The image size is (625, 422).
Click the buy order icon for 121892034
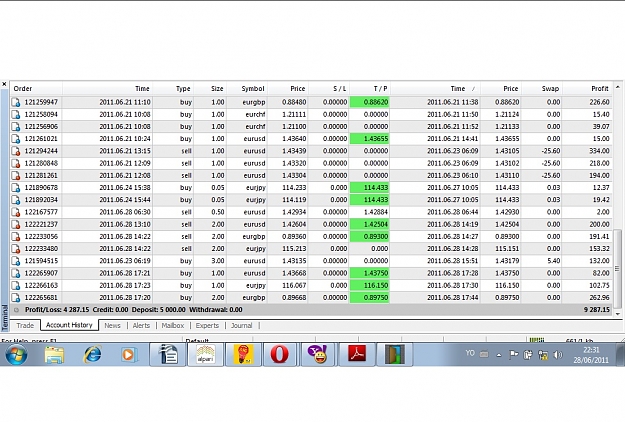coord(16,200)
